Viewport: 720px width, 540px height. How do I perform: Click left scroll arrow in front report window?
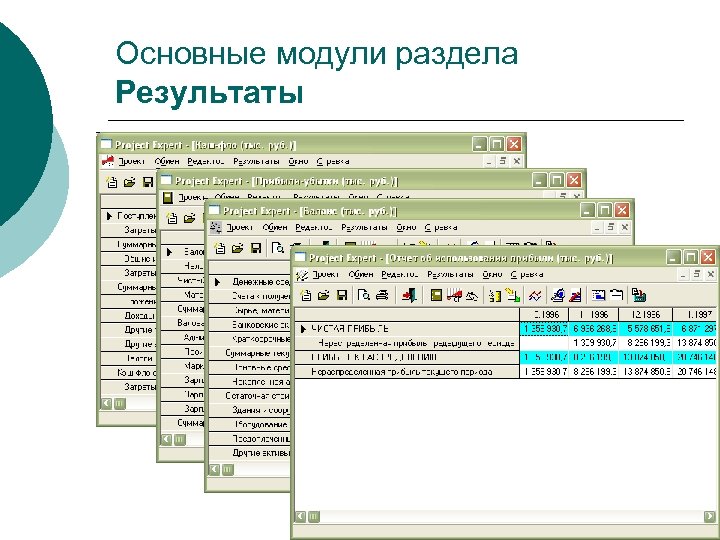click(300, 517)
